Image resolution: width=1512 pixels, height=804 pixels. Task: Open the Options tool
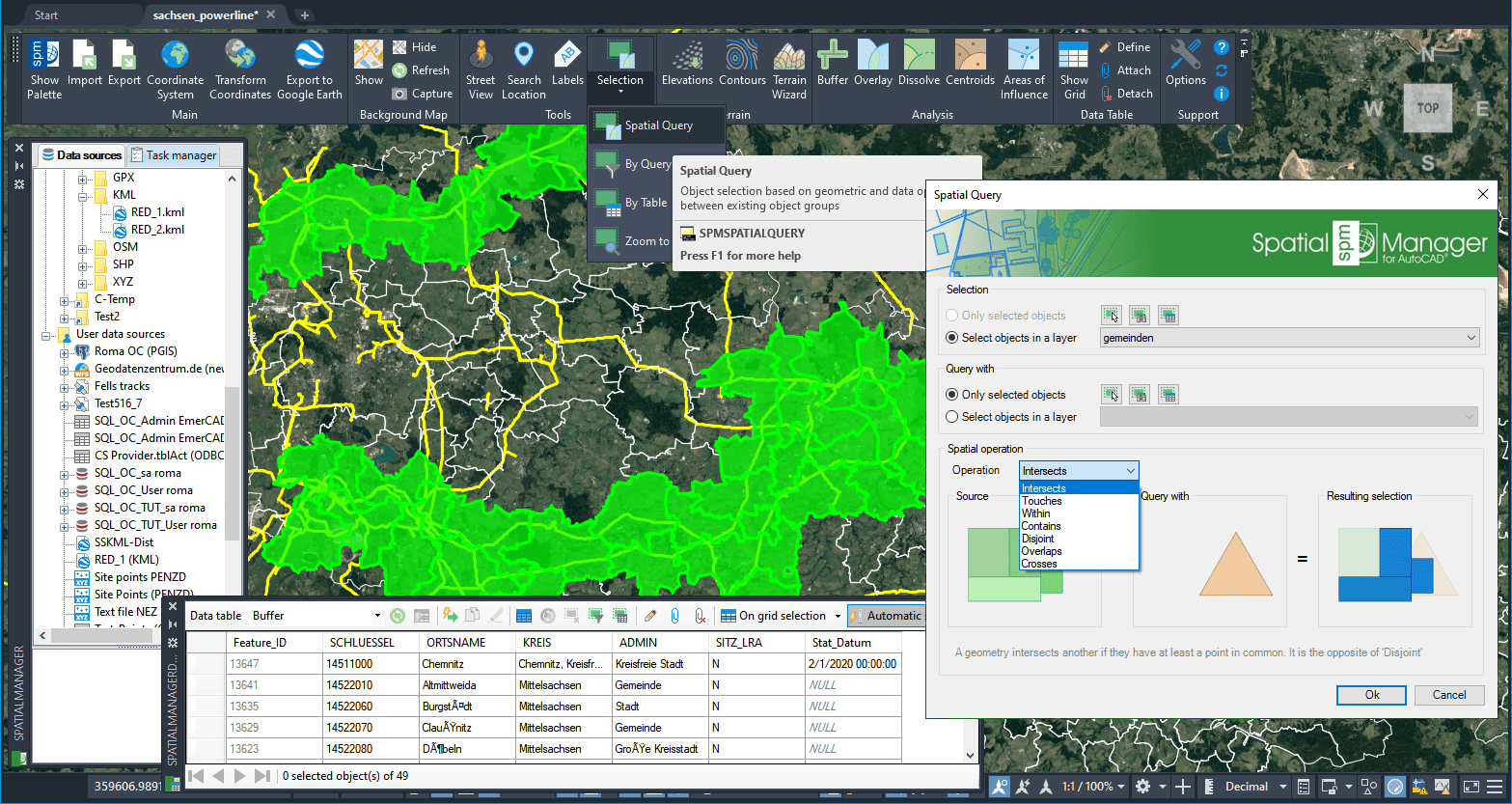(1186, 64)
